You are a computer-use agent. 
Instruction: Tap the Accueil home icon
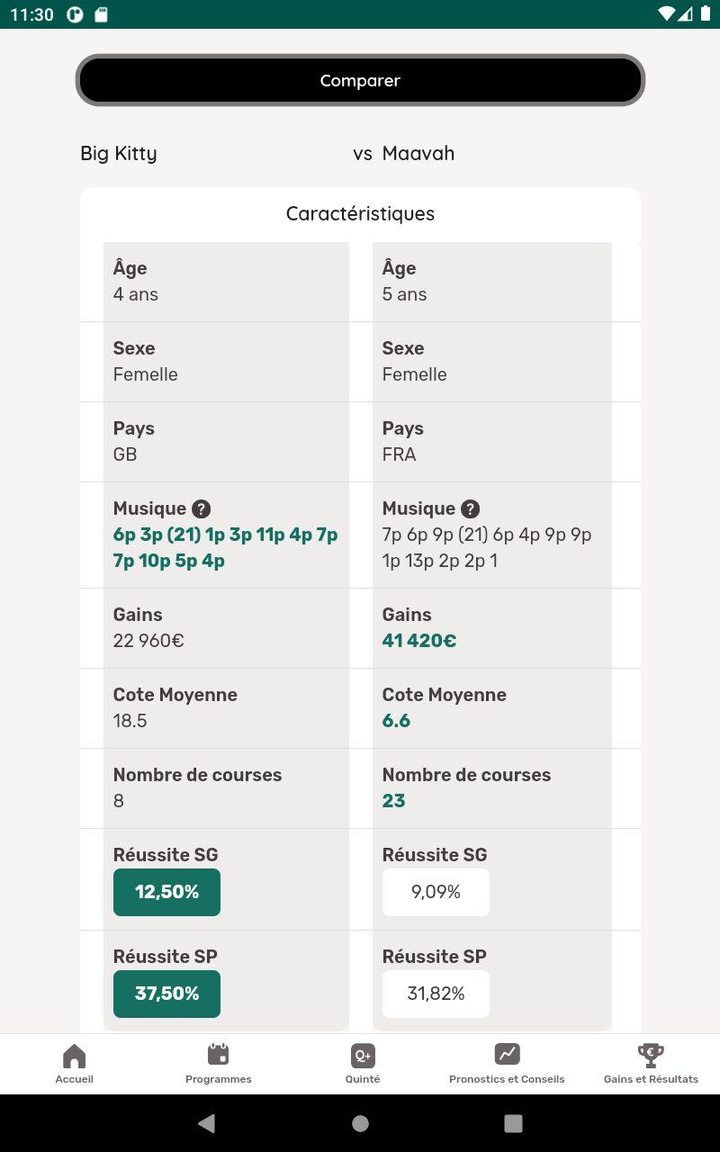[74, 1056]
